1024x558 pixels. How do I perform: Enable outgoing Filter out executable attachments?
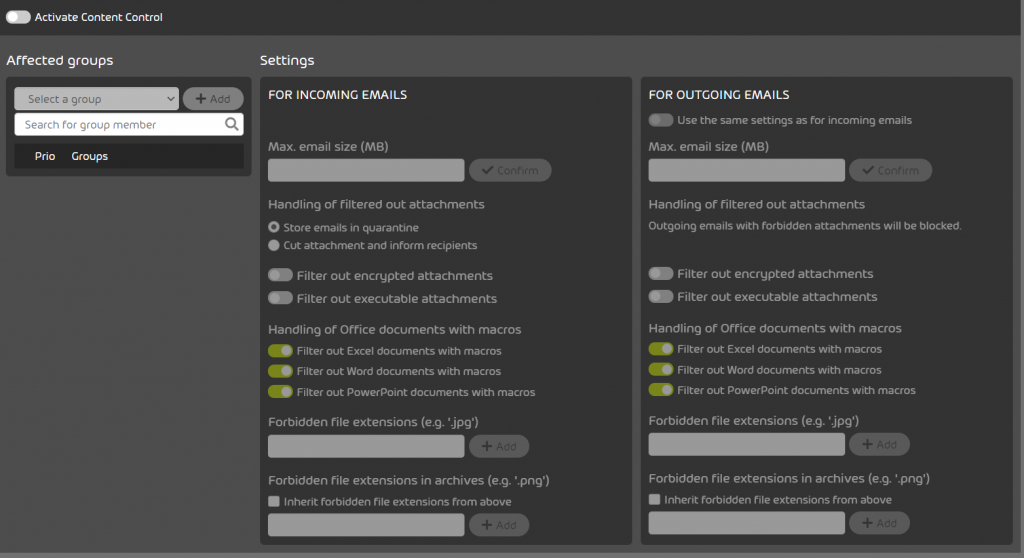coord(661,297)
